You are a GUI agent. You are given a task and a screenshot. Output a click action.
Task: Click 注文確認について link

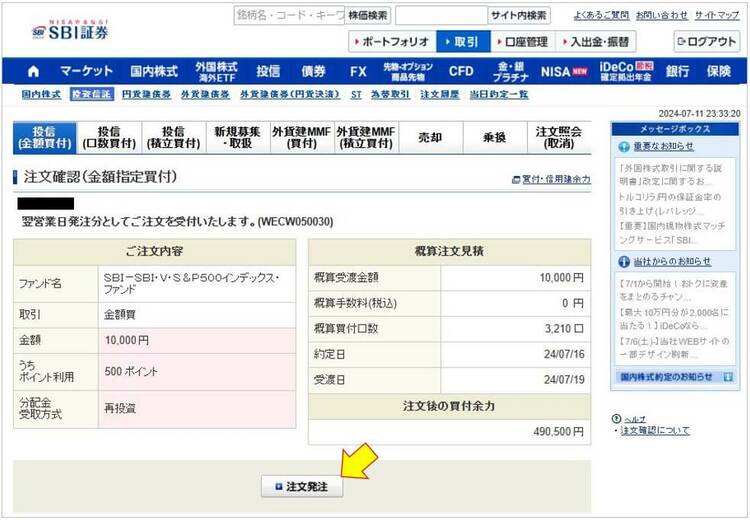[x=655, y=431]
